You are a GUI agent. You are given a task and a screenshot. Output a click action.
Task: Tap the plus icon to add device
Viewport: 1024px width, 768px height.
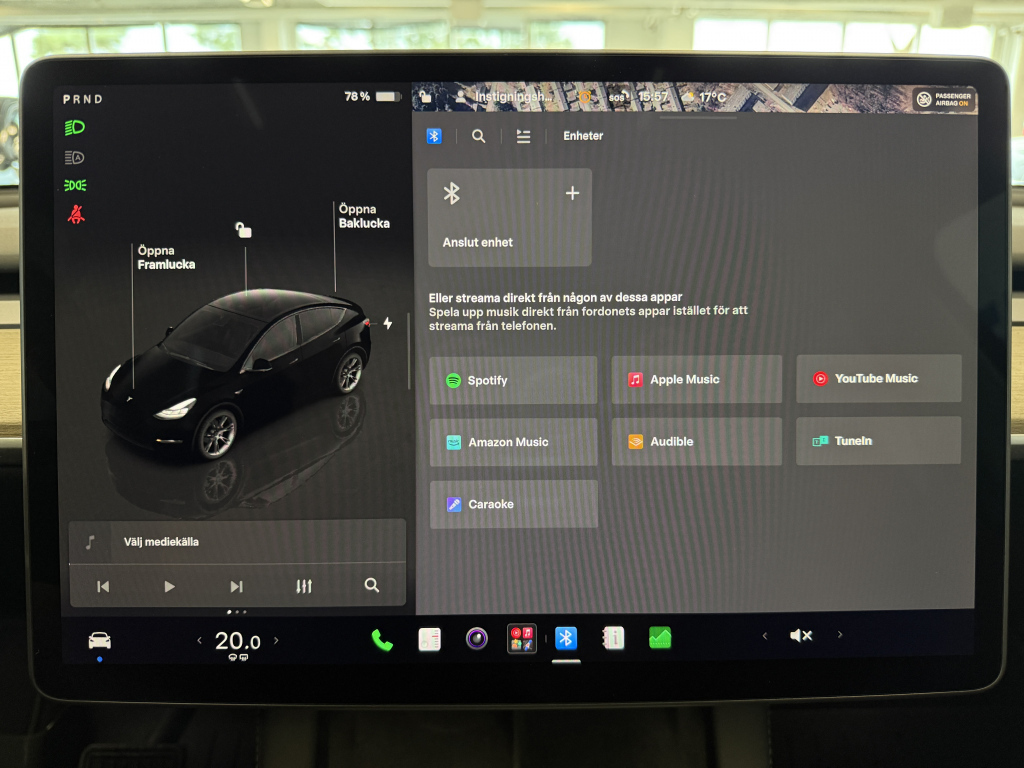572,193
